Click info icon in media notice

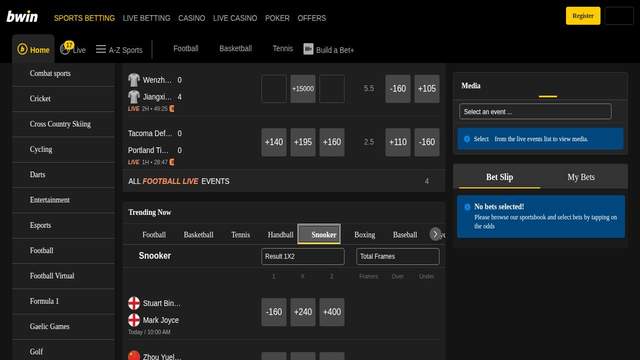(467, 139)
